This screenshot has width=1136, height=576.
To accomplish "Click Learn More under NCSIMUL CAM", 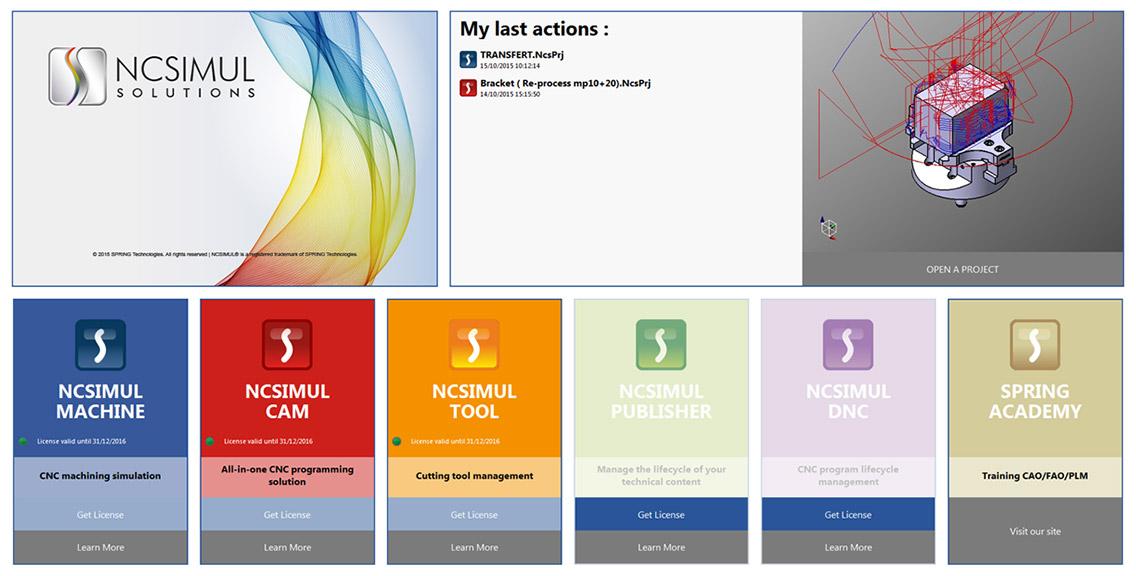I will pos(287,547).
